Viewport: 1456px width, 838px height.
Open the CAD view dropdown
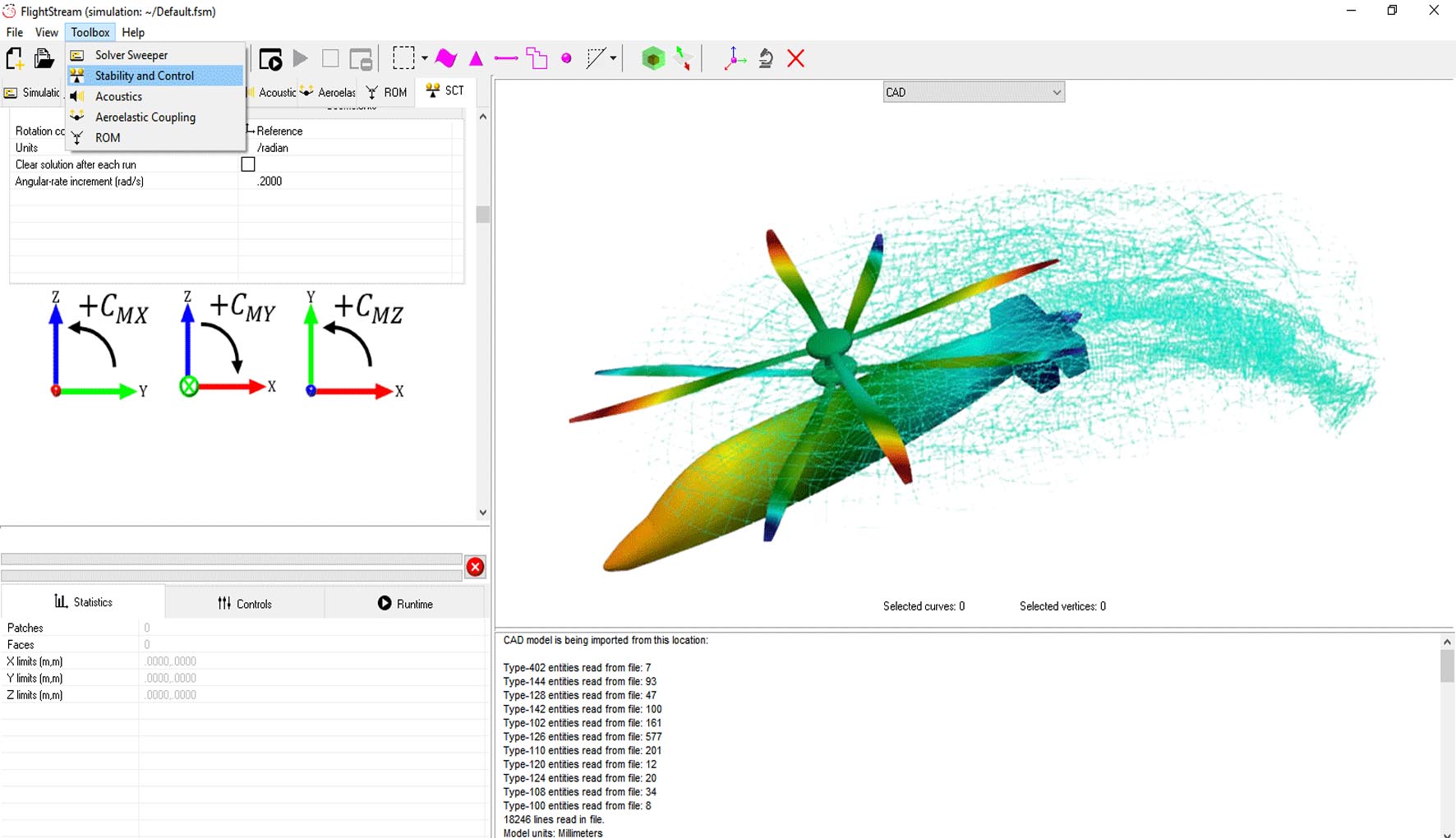[973, 92]
